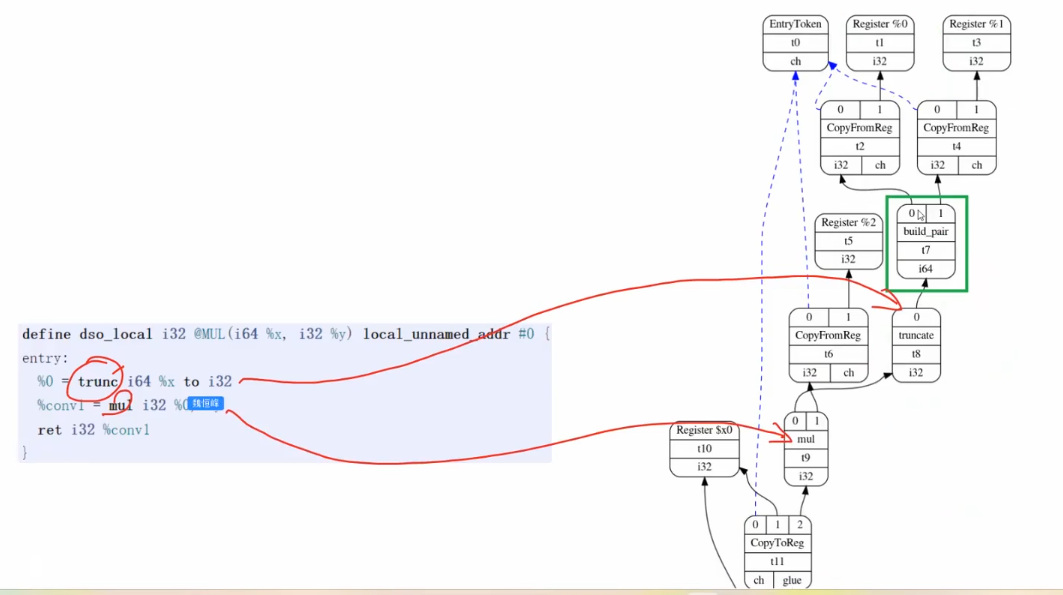
Task: Click the circled trunc keyword in code
Action: [x=99, y=381]
